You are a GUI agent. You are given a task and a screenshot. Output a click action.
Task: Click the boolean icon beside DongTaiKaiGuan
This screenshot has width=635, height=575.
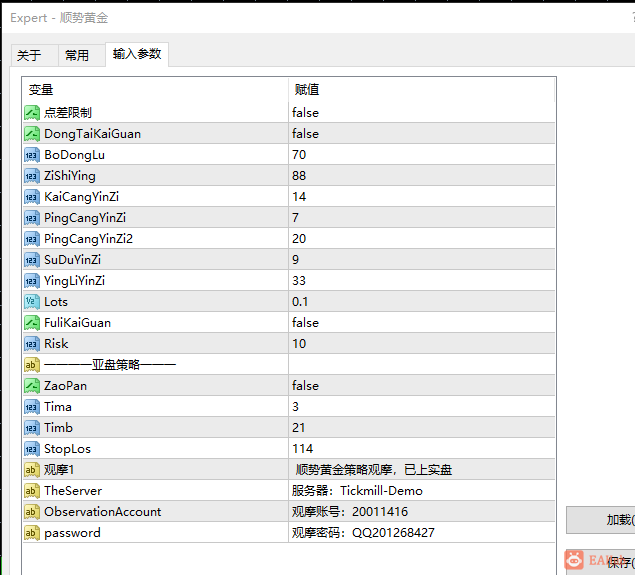[32, 134]
